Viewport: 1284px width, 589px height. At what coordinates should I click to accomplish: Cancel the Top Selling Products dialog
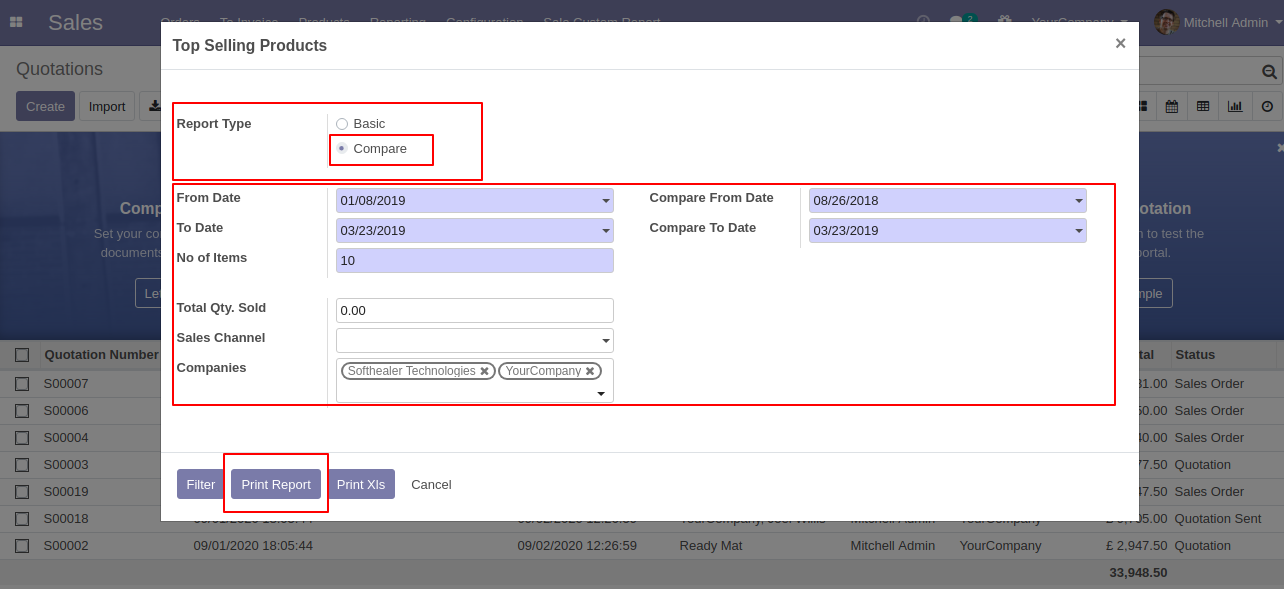point(431,484)
